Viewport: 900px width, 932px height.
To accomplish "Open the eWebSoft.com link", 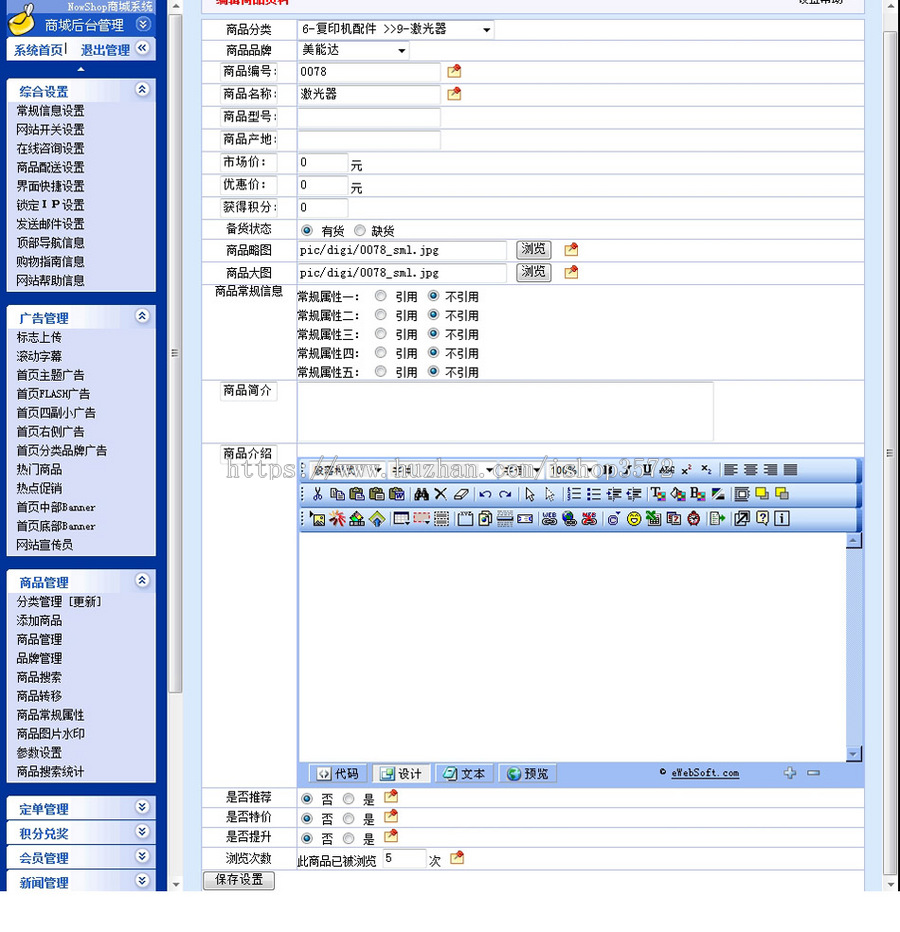I will point(705,773).
